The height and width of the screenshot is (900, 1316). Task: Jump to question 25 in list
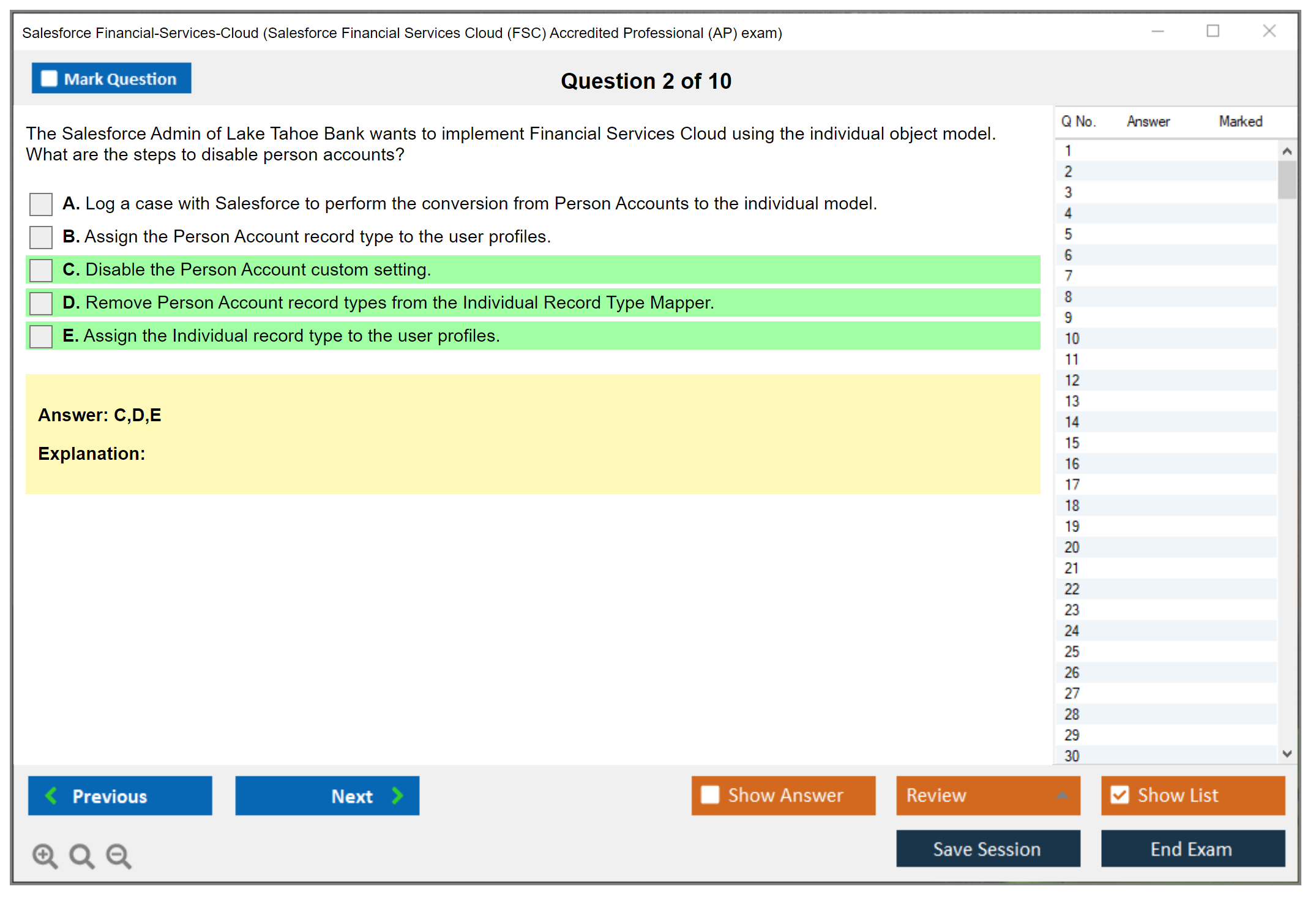1072,651
